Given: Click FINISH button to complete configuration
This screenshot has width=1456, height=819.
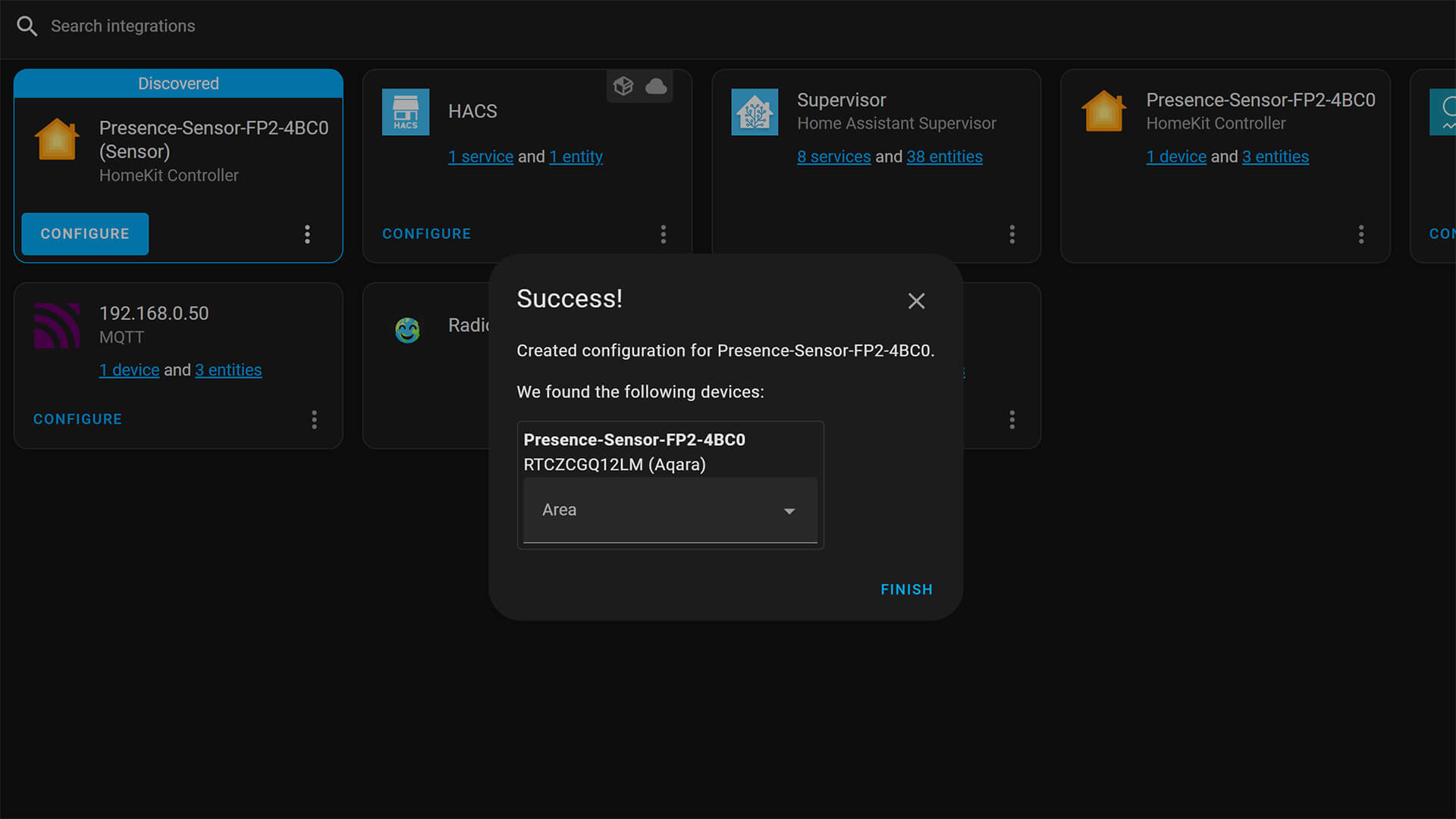Looking at the screenshot, I should coord(906,589).
